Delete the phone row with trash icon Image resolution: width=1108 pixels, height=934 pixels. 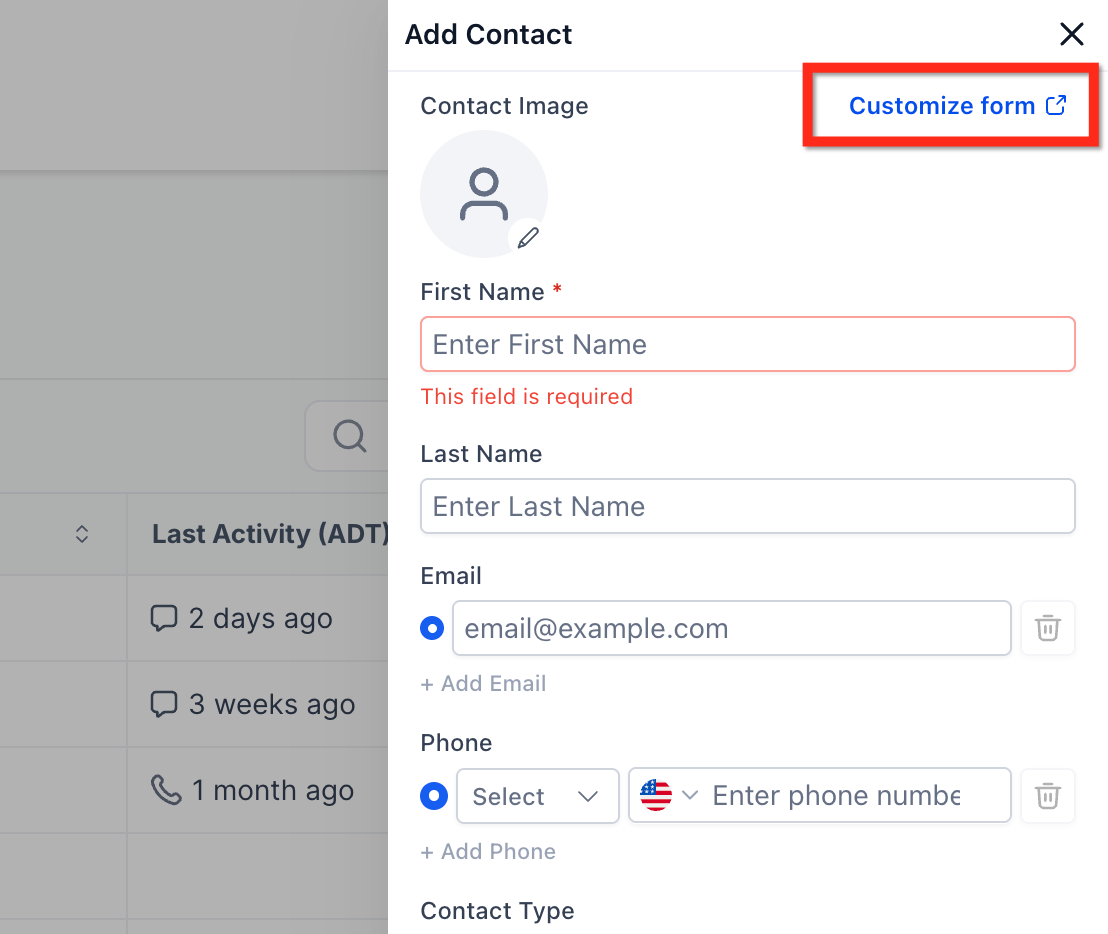point(1047,796)
